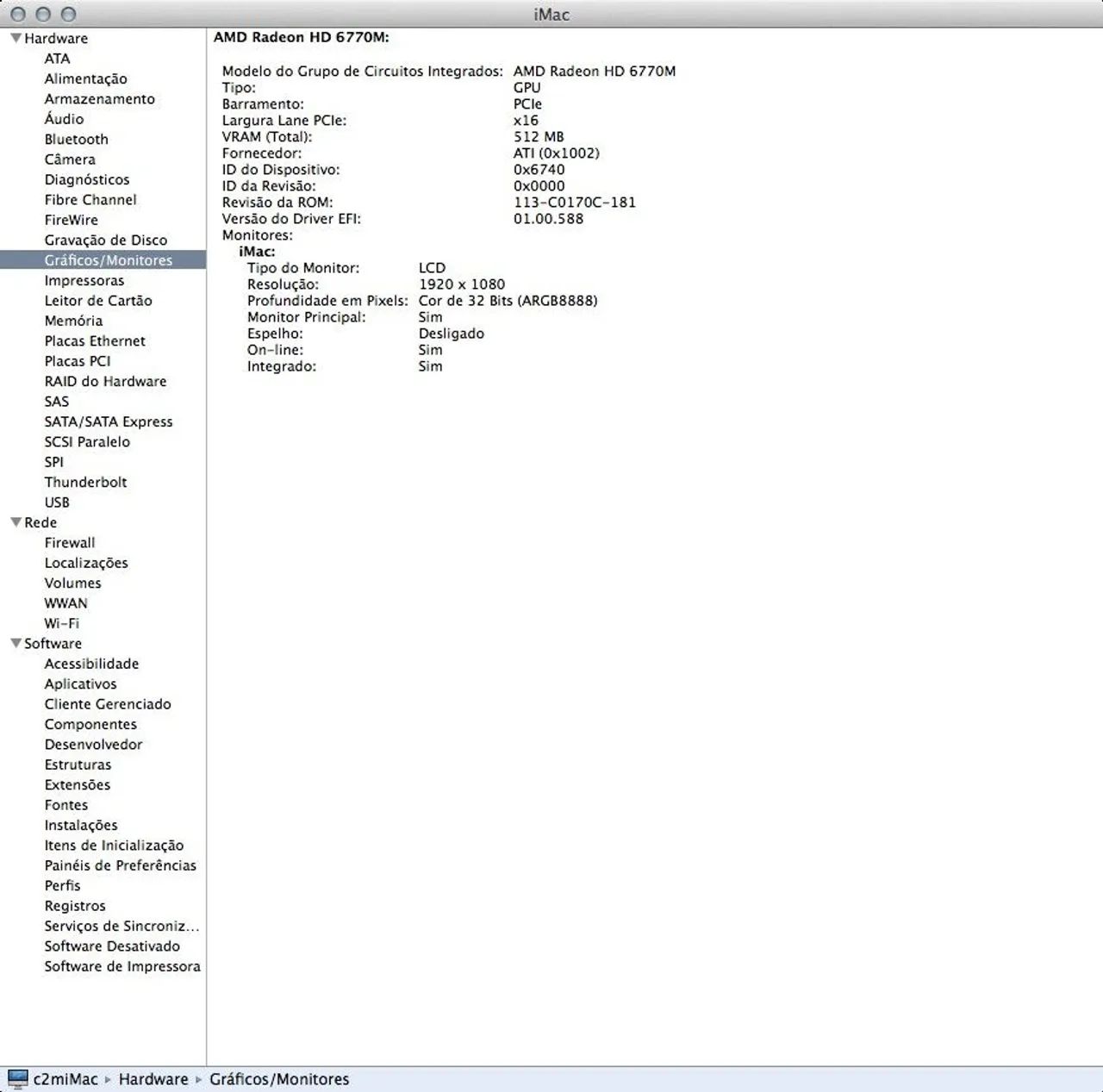Select Software de Impressora
The width and height of the screenshot is (1103, 1092).
click(122, 966)
